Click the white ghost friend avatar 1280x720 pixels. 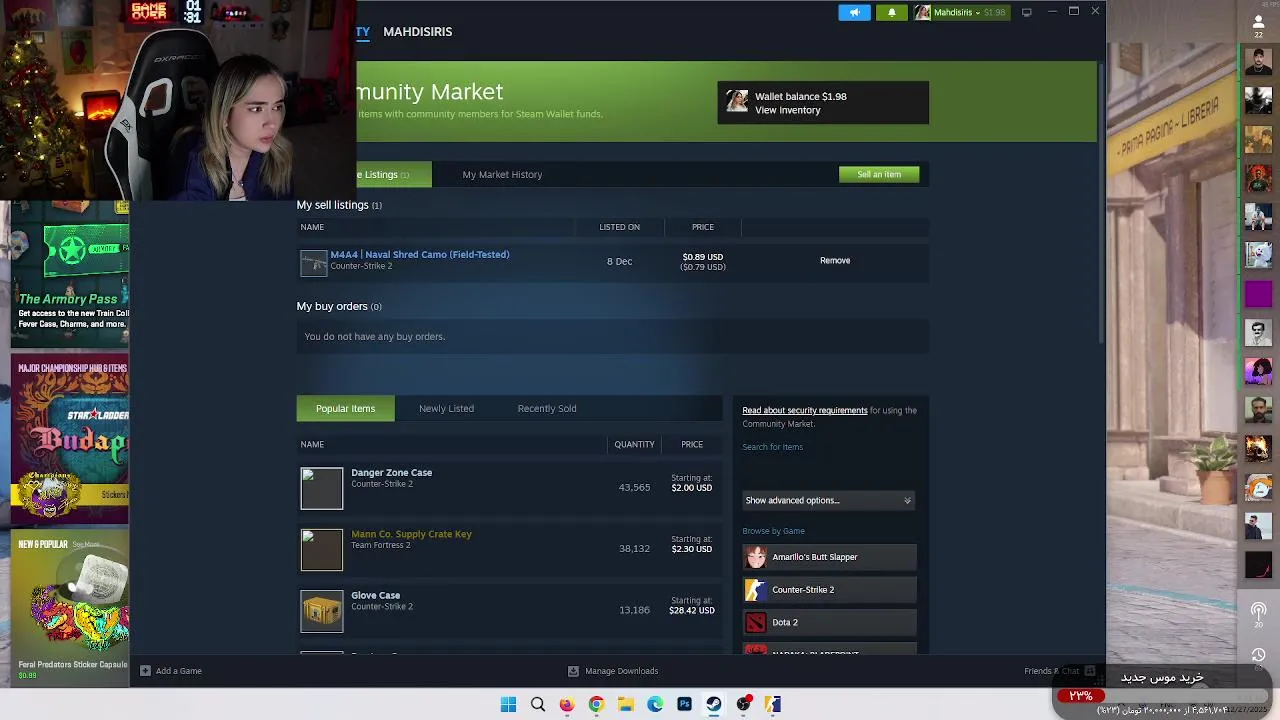(x=1258, y=255)
